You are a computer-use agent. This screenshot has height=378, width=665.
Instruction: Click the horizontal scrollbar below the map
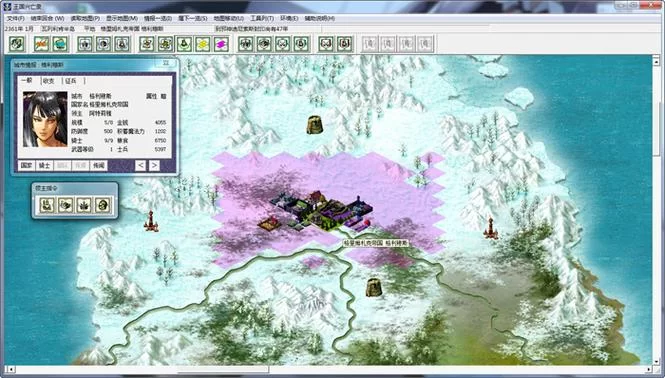click(329, 370)
